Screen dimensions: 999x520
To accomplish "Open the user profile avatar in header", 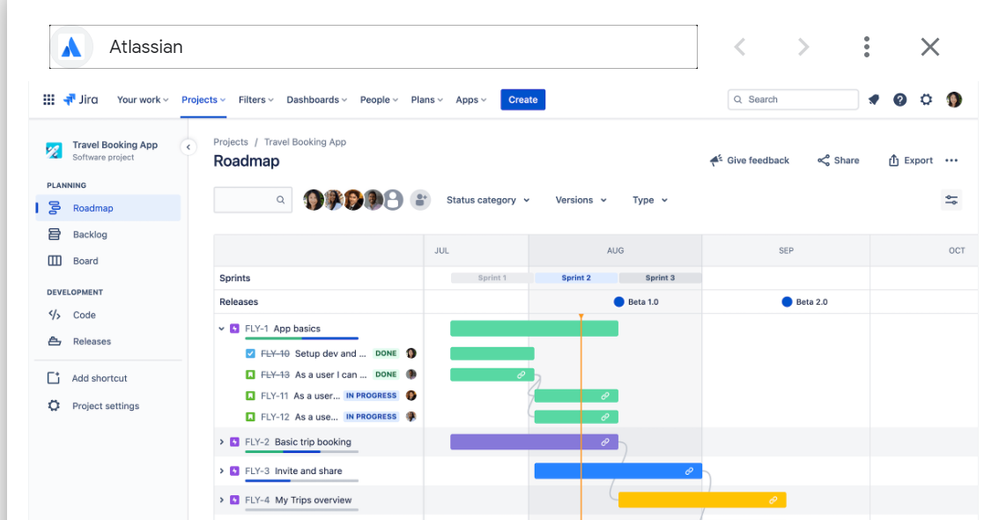I will pyautogui.click(x=954, y=99).
